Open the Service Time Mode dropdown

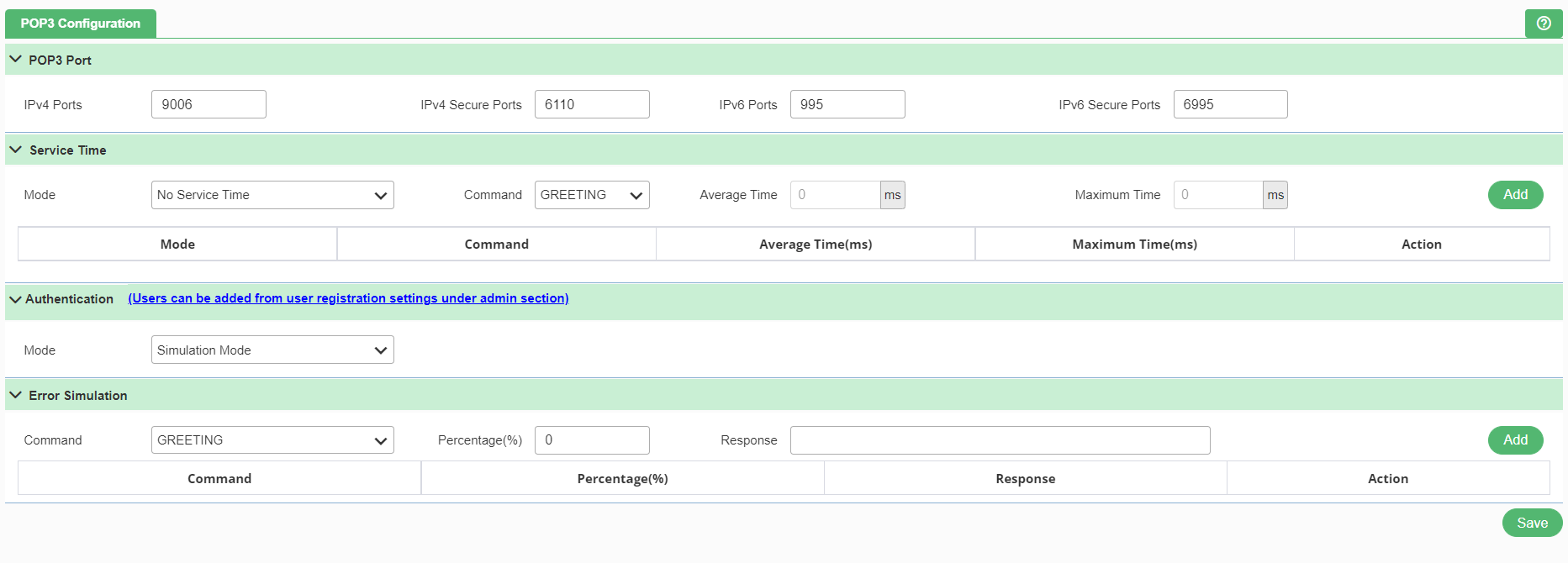coord(272,195)
